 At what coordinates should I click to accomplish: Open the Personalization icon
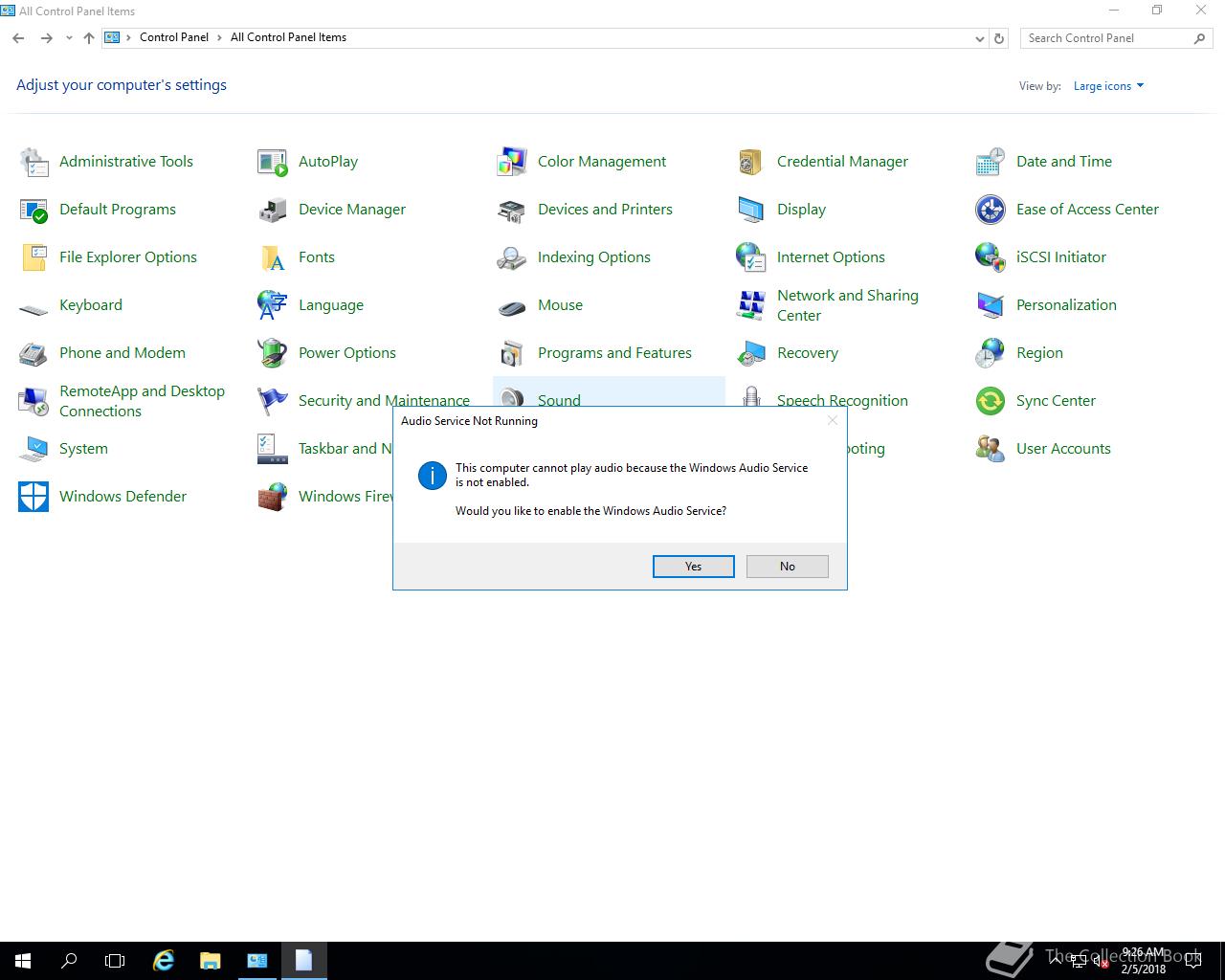[991, 305]
